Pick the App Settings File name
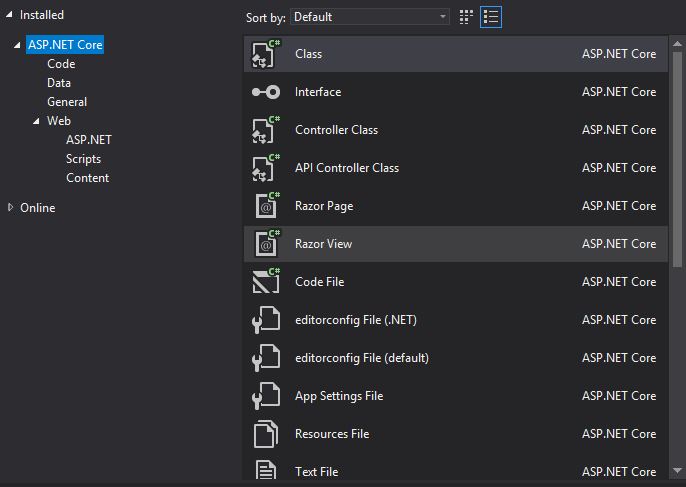Viewport: 686px width, 487px height. (x=339, y=396)
